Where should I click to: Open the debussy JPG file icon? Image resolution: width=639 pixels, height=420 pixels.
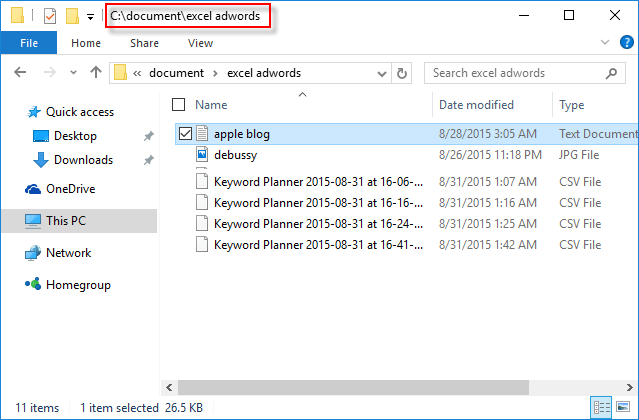click(201, 155)
